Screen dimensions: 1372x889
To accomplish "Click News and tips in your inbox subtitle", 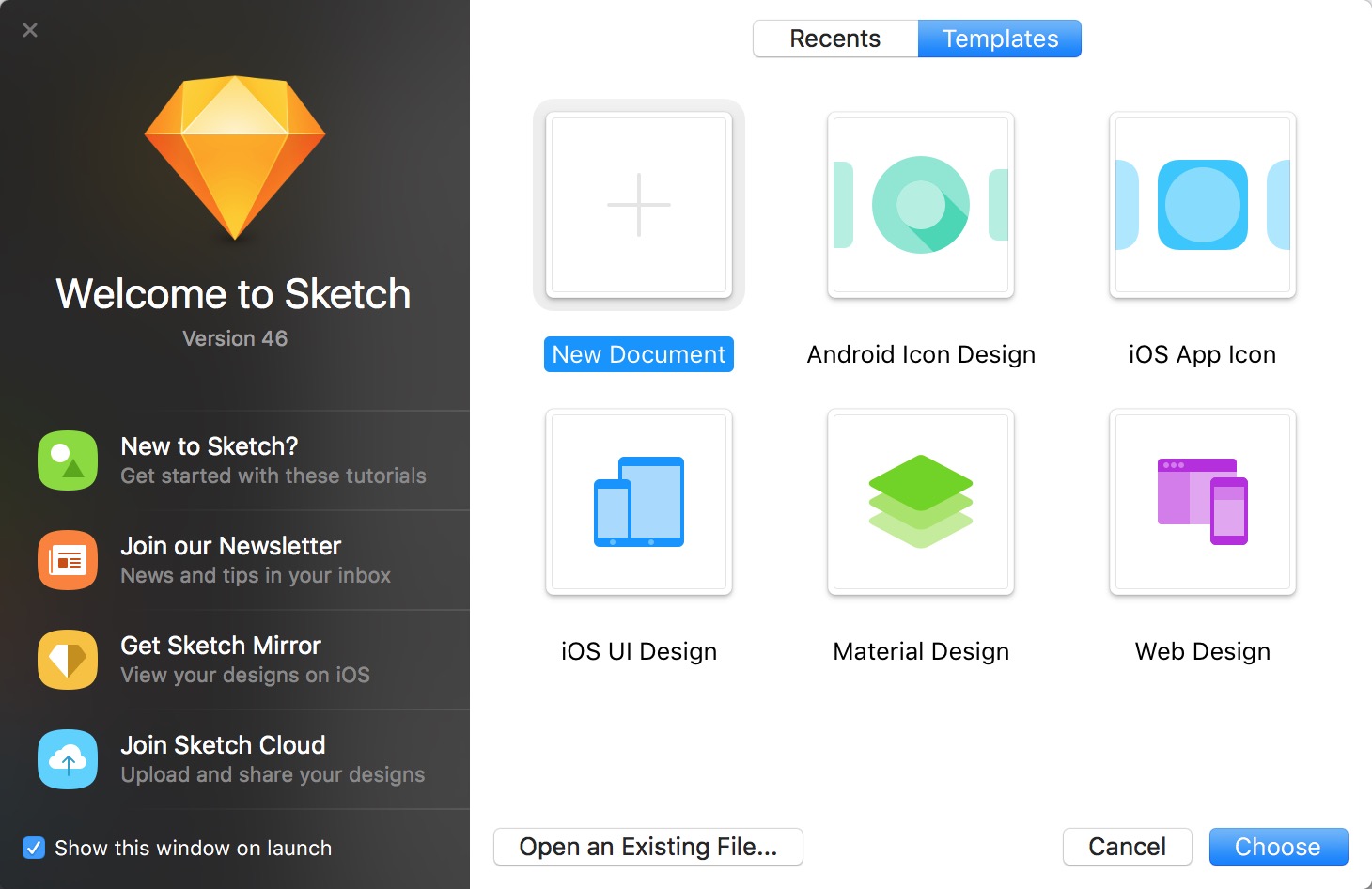I will coord(256,576).
